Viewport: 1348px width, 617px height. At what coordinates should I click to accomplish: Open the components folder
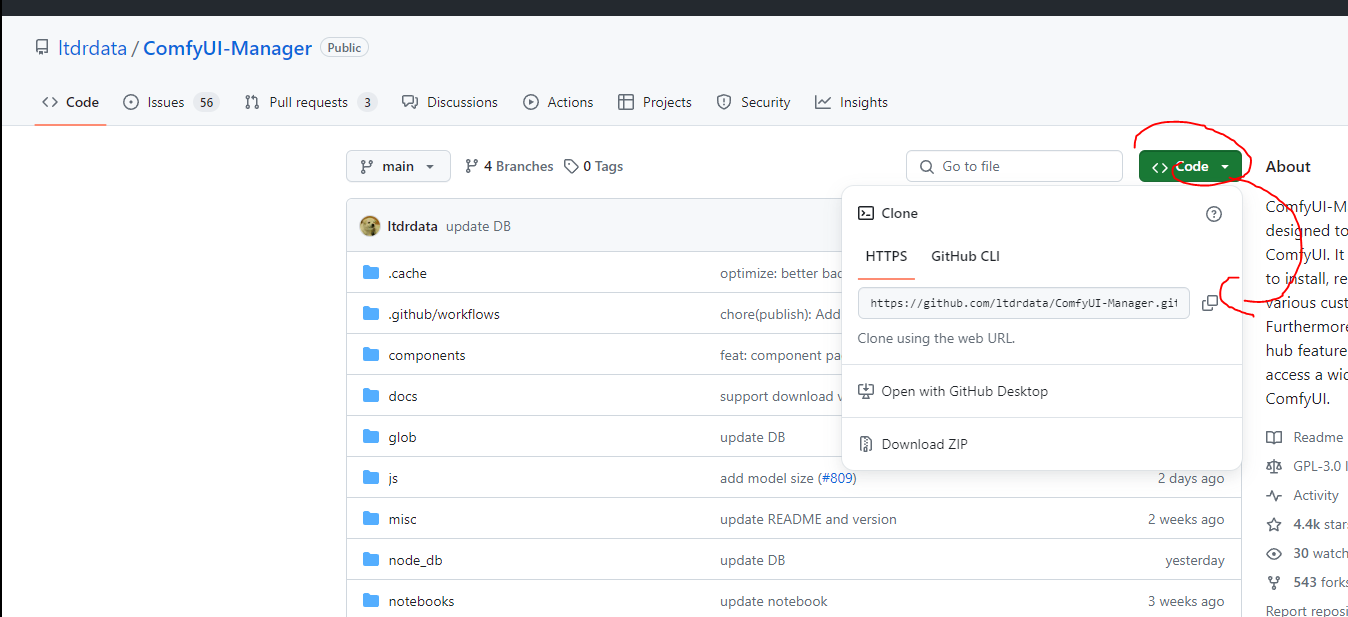tap(427, 355)
